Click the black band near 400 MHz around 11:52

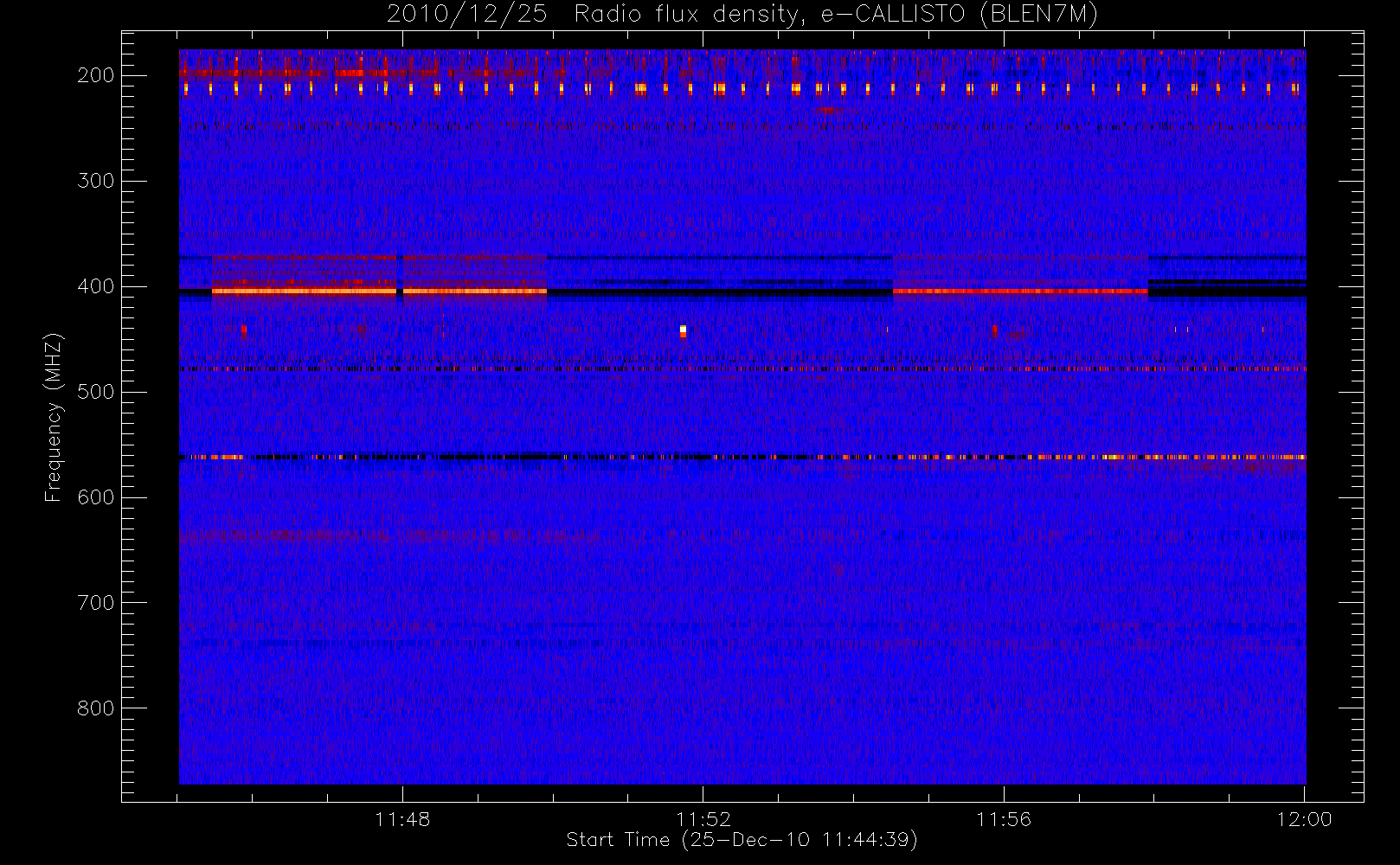[718, 293]
